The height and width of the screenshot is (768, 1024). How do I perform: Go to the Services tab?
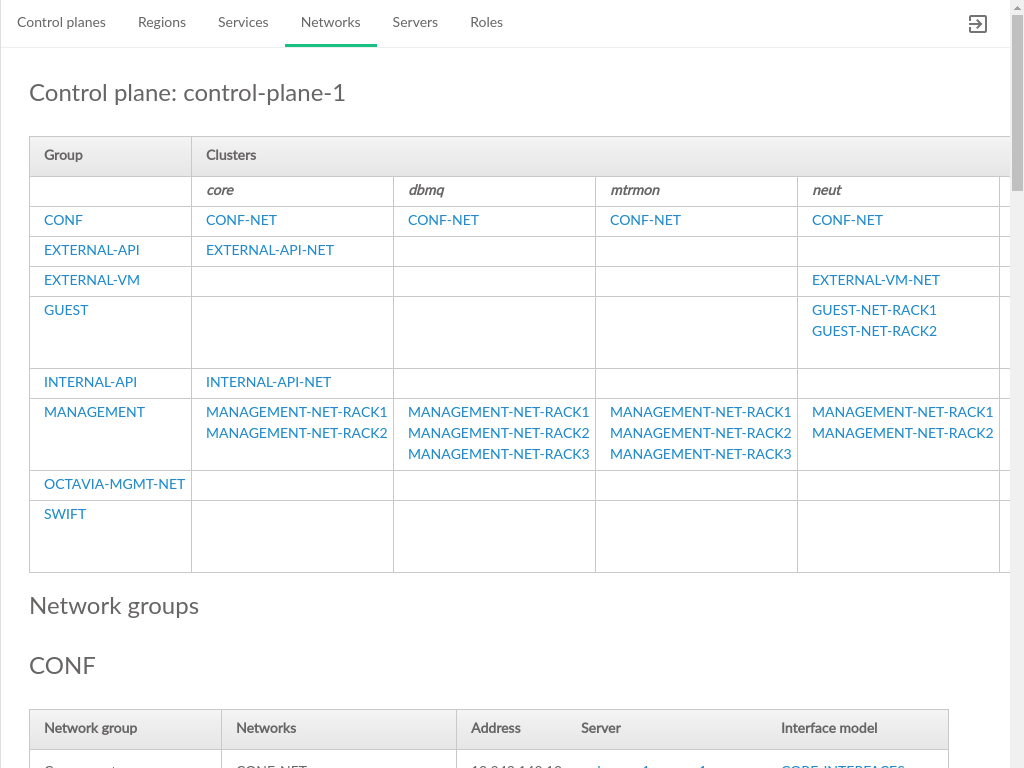coord(243,22)
